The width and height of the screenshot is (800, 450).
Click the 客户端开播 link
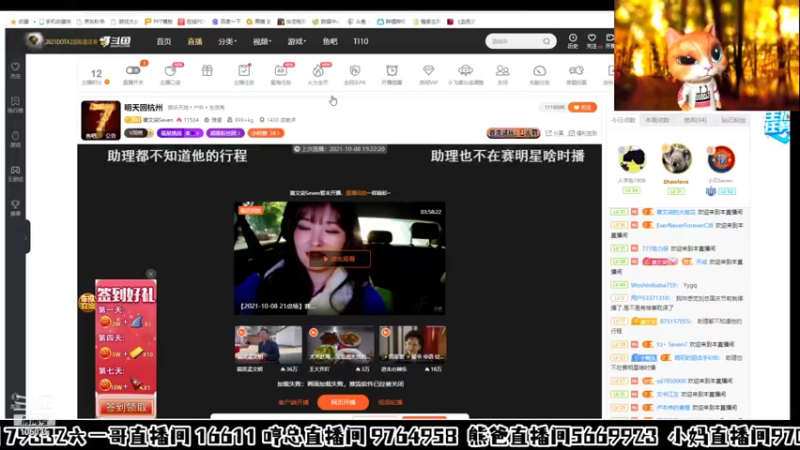(x=293, y=402)
